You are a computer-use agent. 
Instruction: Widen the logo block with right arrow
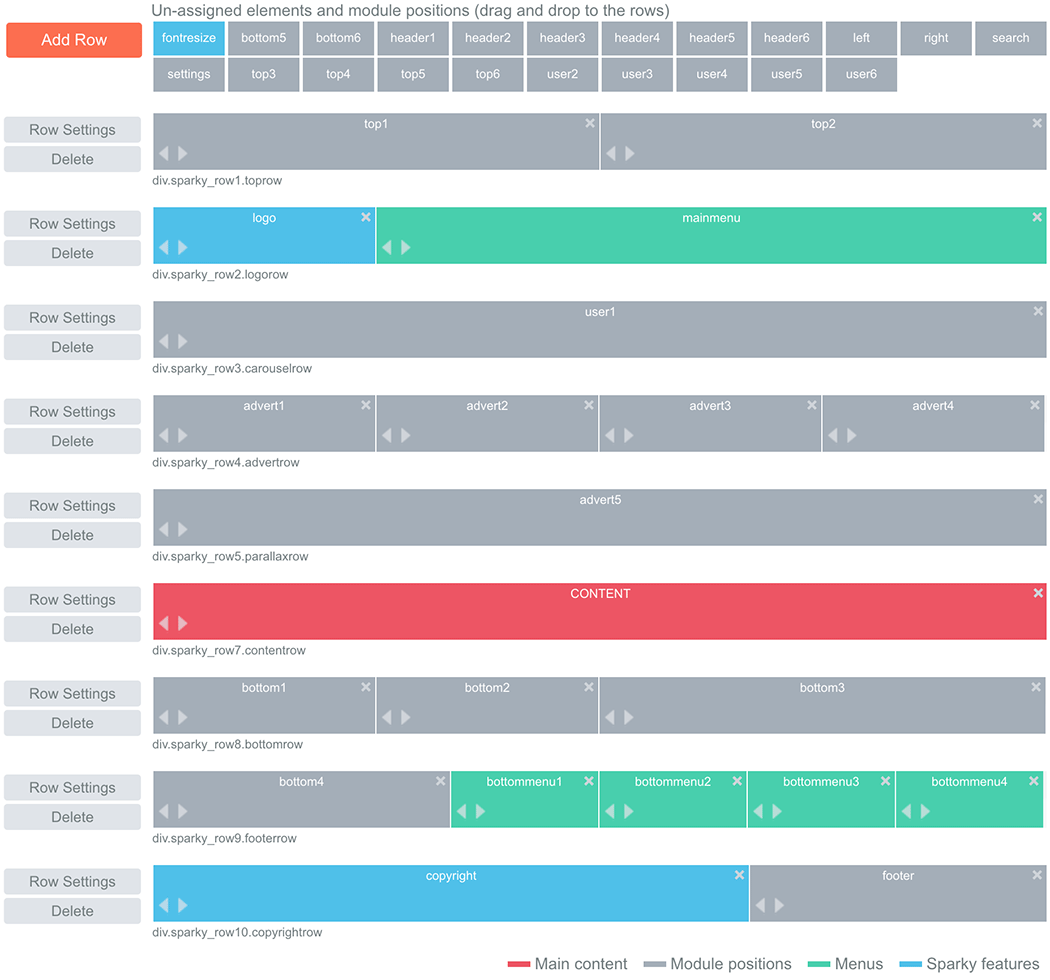pyautogui.click(x=182, y=247)
